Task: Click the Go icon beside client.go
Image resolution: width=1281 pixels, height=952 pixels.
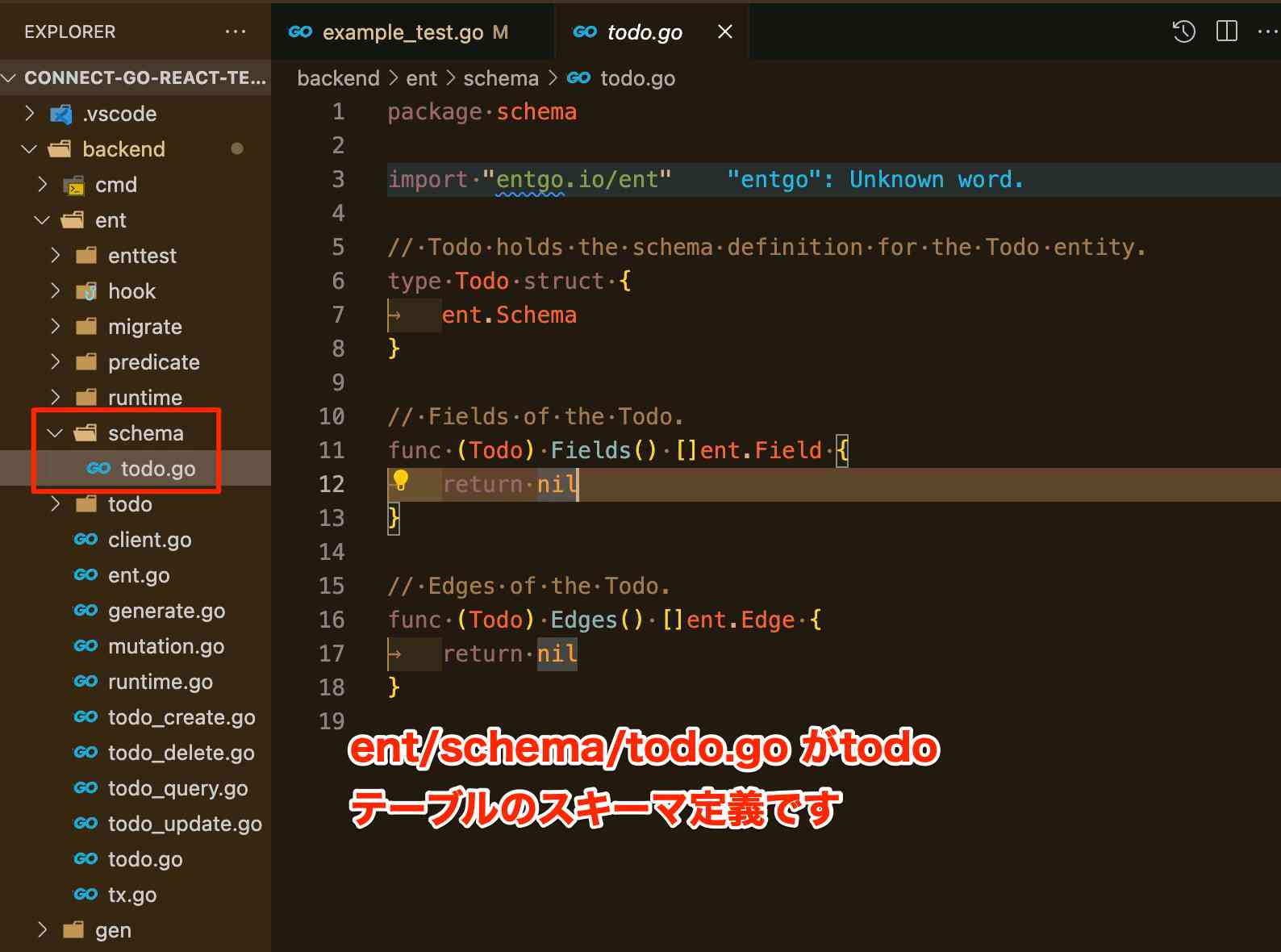Action: [x=86, y=540]
